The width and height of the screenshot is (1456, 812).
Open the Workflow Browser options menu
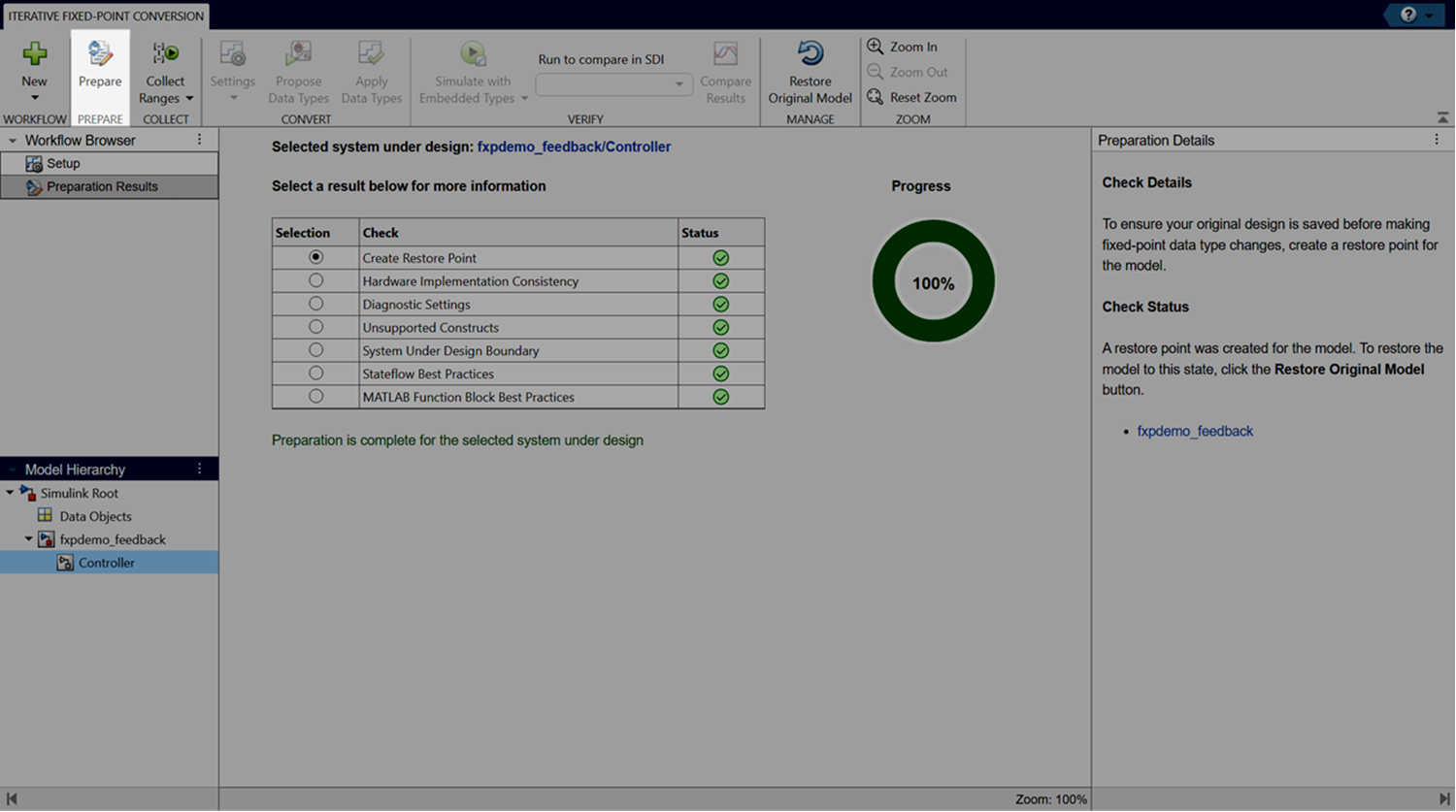coord(200,140)
